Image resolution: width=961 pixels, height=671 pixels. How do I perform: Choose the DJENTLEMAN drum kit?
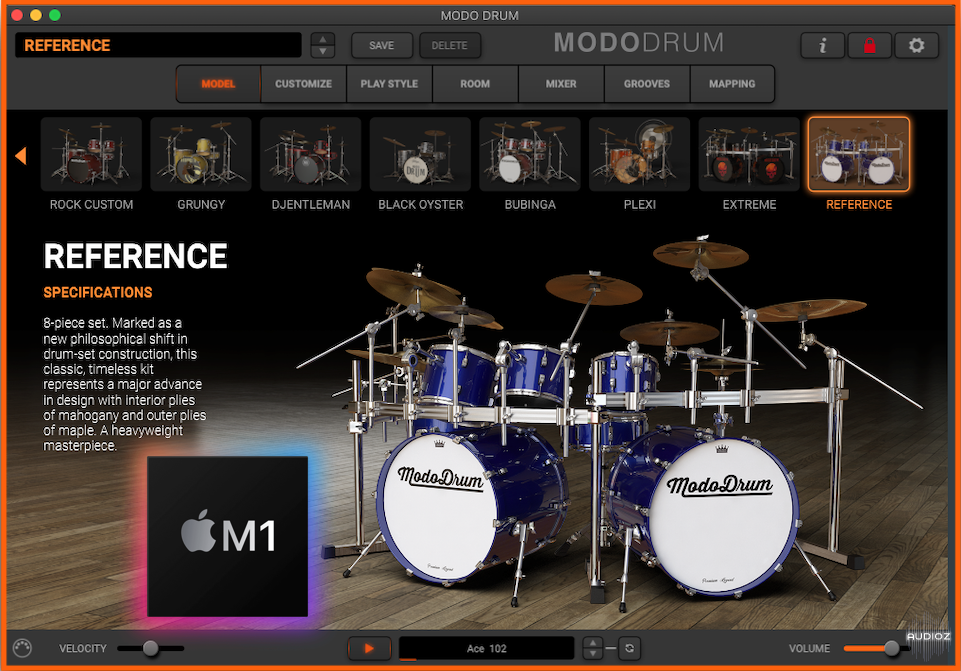[x=311, y=154]
